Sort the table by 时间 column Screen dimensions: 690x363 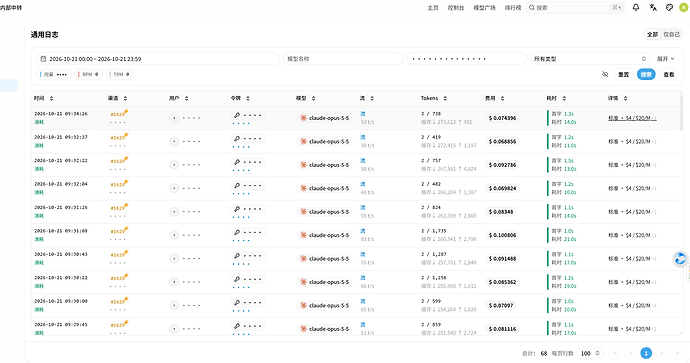coord(44,98)
